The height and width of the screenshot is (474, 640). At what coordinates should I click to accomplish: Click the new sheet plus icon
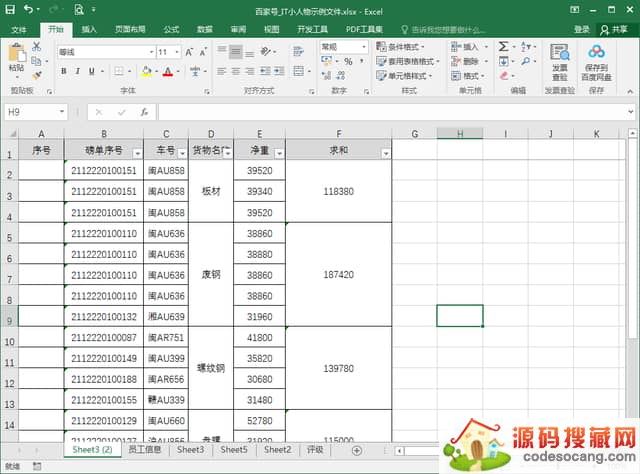click(357, 451)
